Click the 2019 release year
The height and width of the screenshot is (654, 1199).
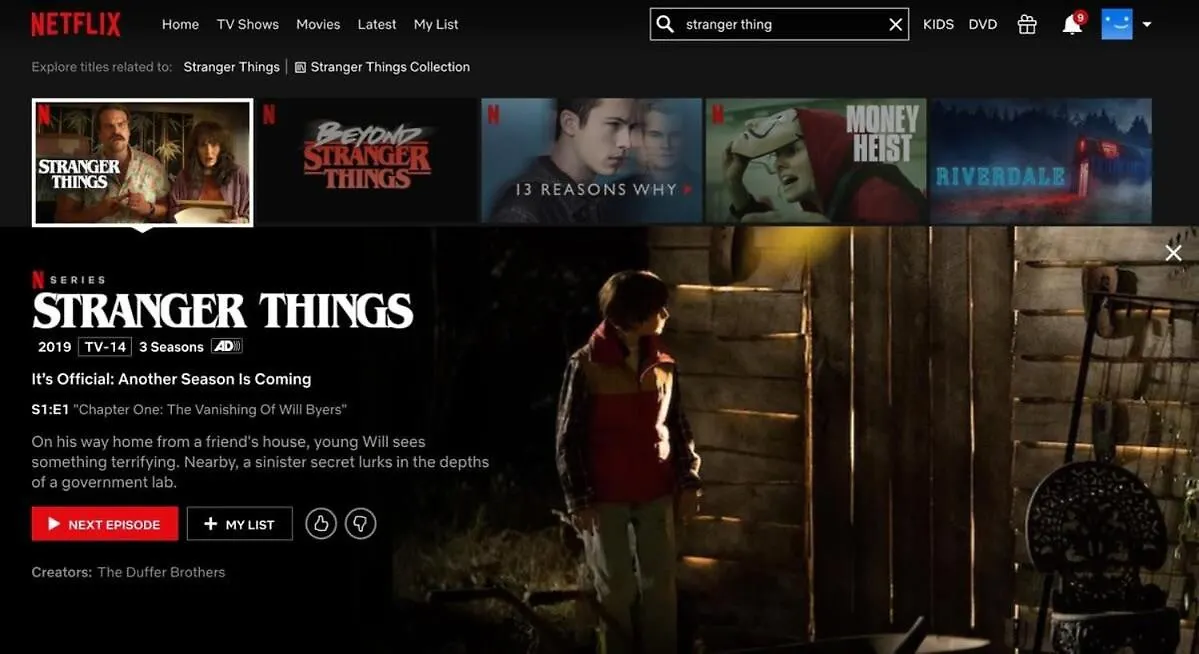pyautogui.click(x=55, y=347)
